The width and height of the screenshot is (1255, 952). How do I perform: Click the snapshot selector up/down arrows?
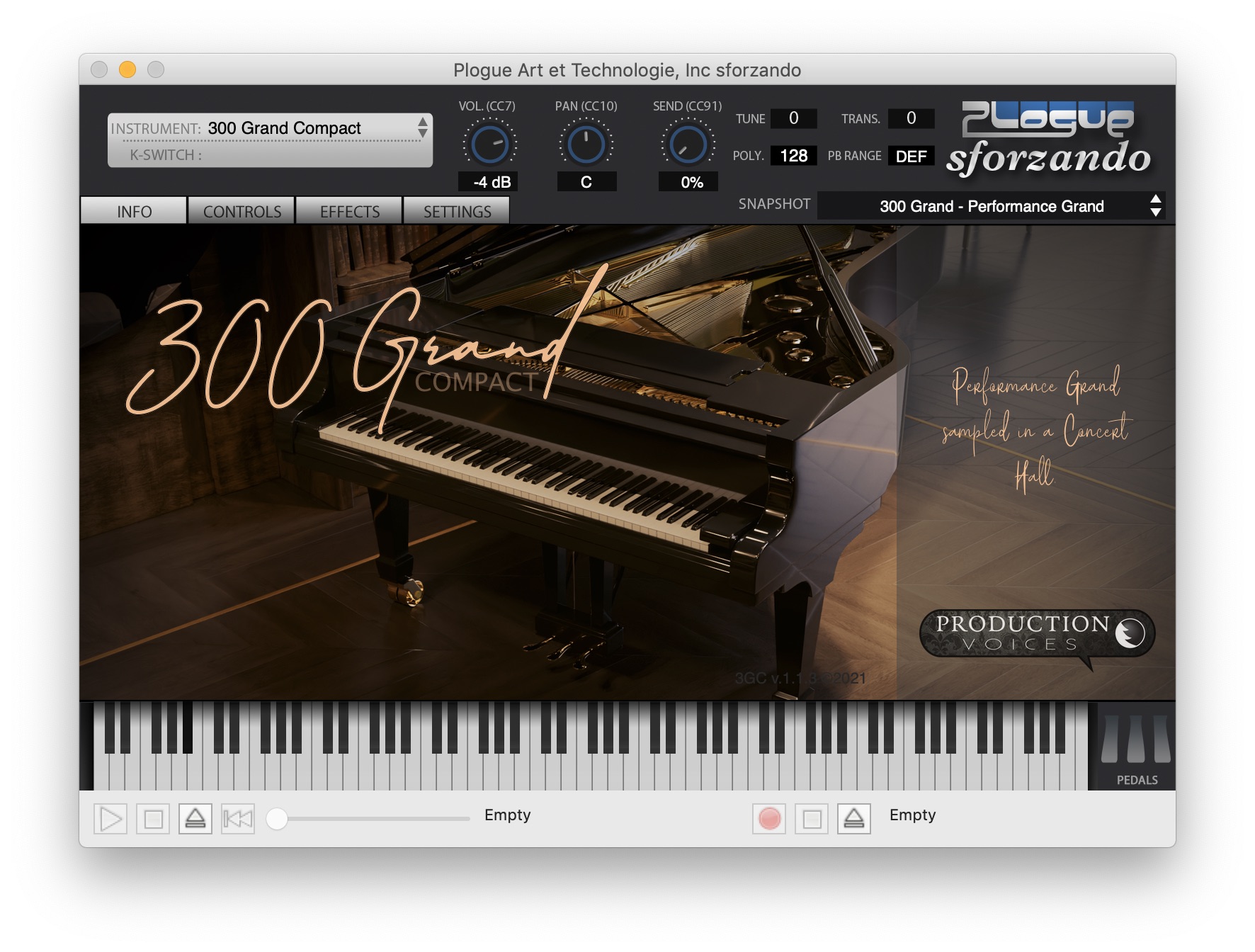[1156, 206]
